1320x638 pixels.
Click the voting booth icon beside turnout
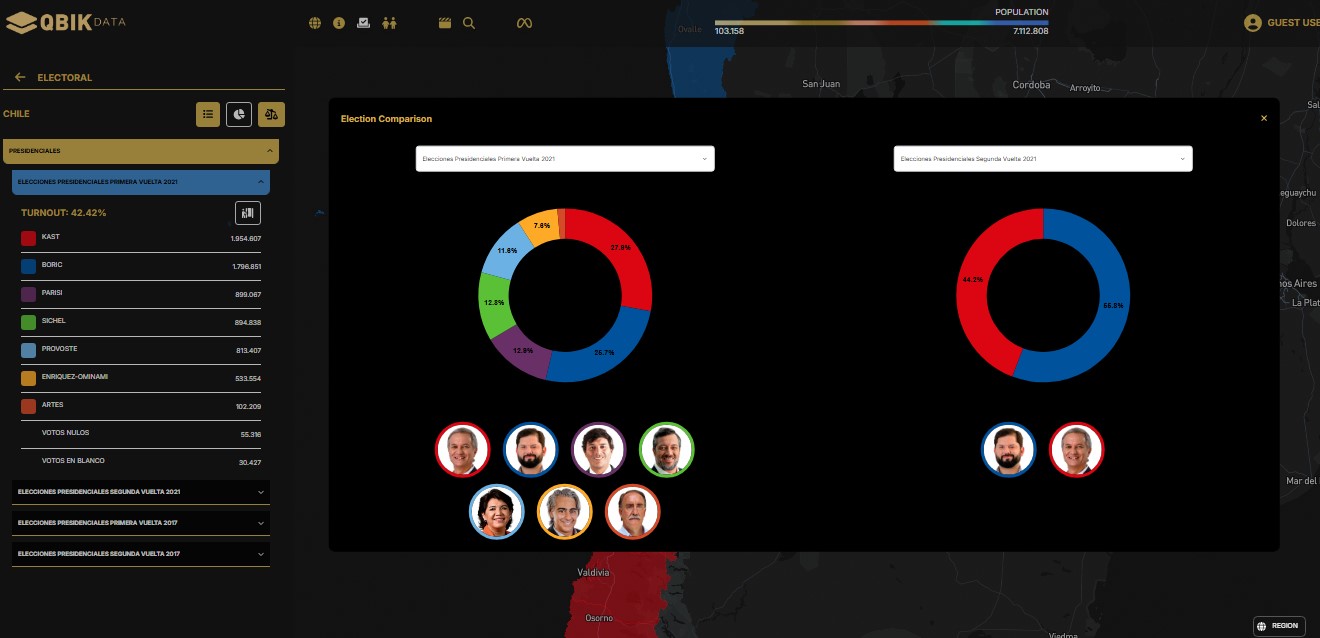click(x=248, y=212)
